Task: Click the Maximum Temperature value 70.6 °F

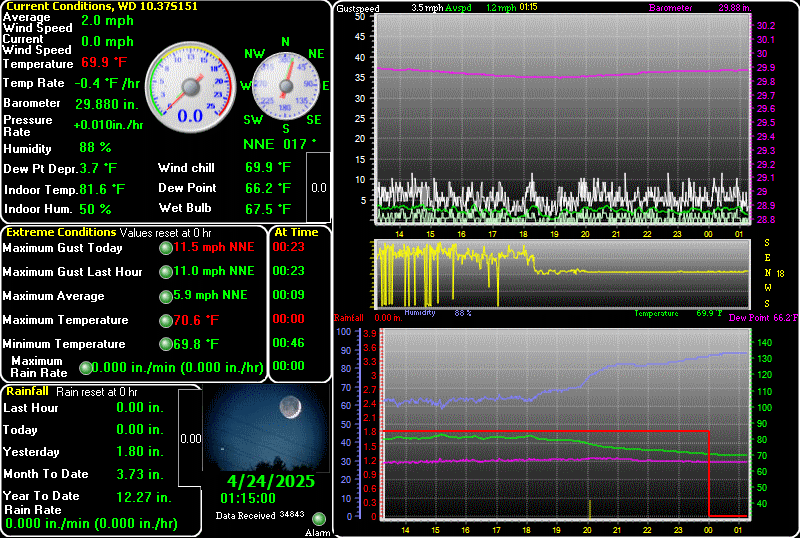Action: click(x=196, y=320)
